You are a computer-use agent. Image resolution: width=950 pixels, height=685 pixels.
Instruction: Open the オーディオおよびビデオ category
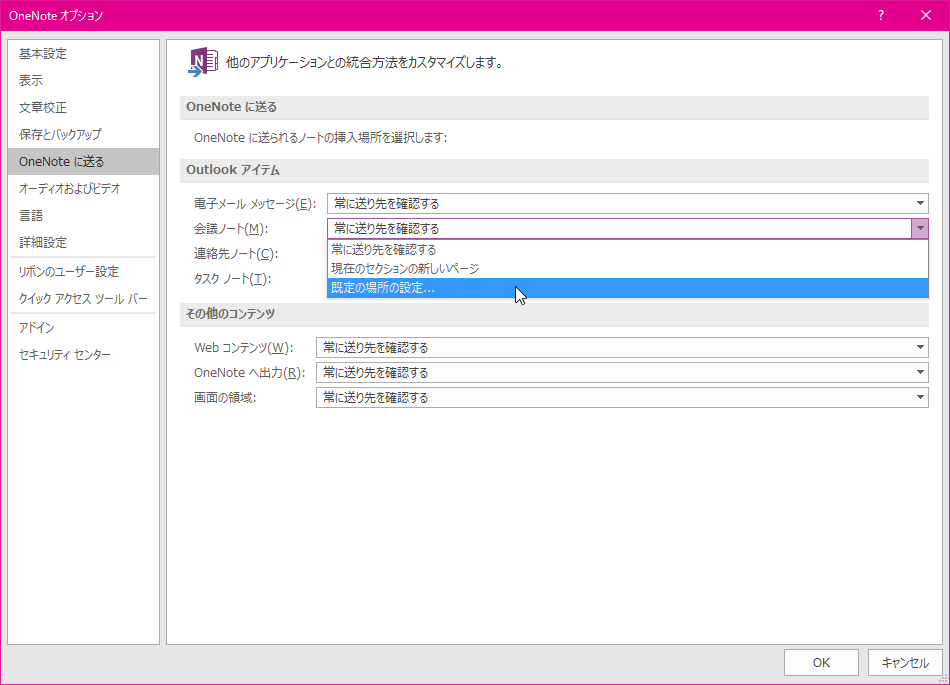[83, 188]
